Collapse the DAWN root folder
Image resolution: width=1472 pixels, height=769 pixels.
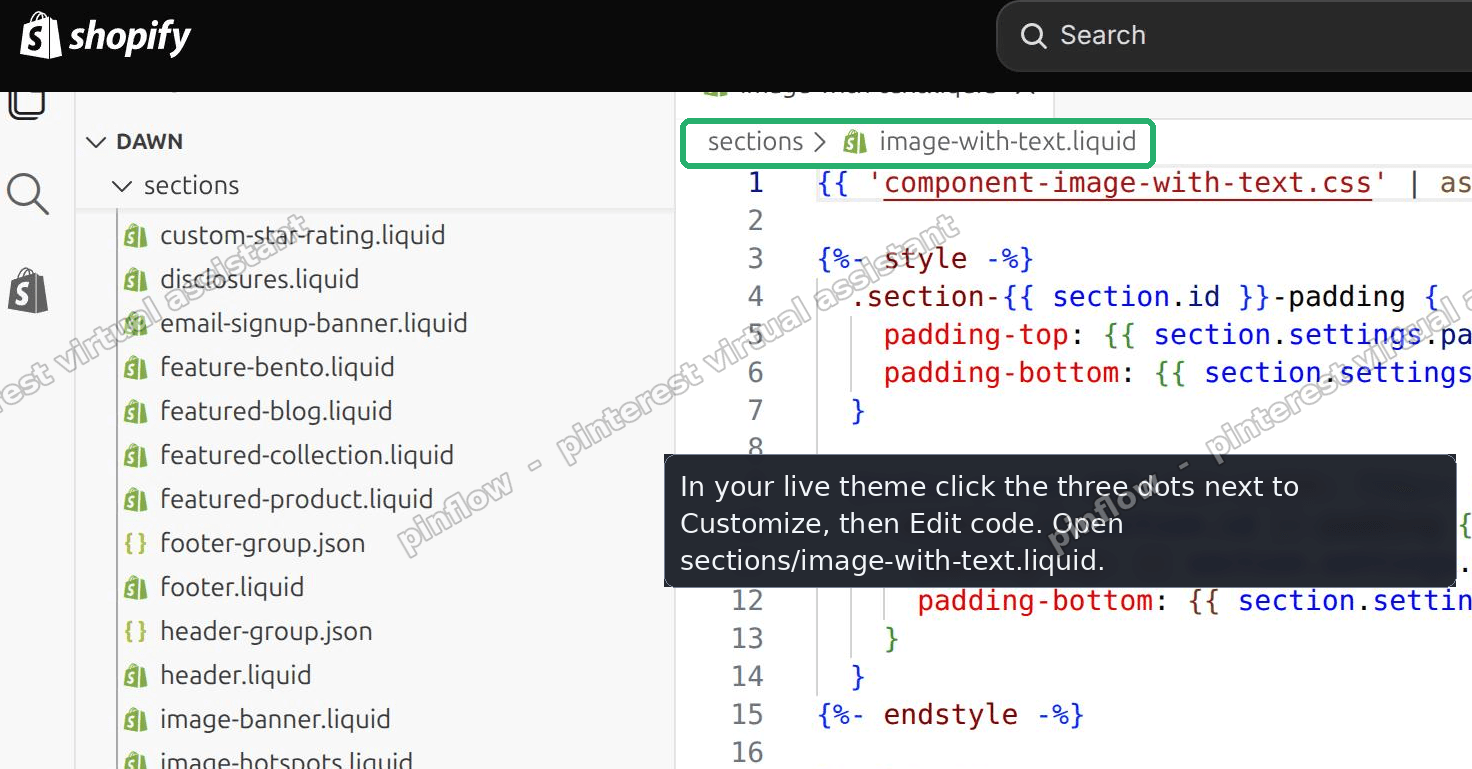[x=96, y=142]
